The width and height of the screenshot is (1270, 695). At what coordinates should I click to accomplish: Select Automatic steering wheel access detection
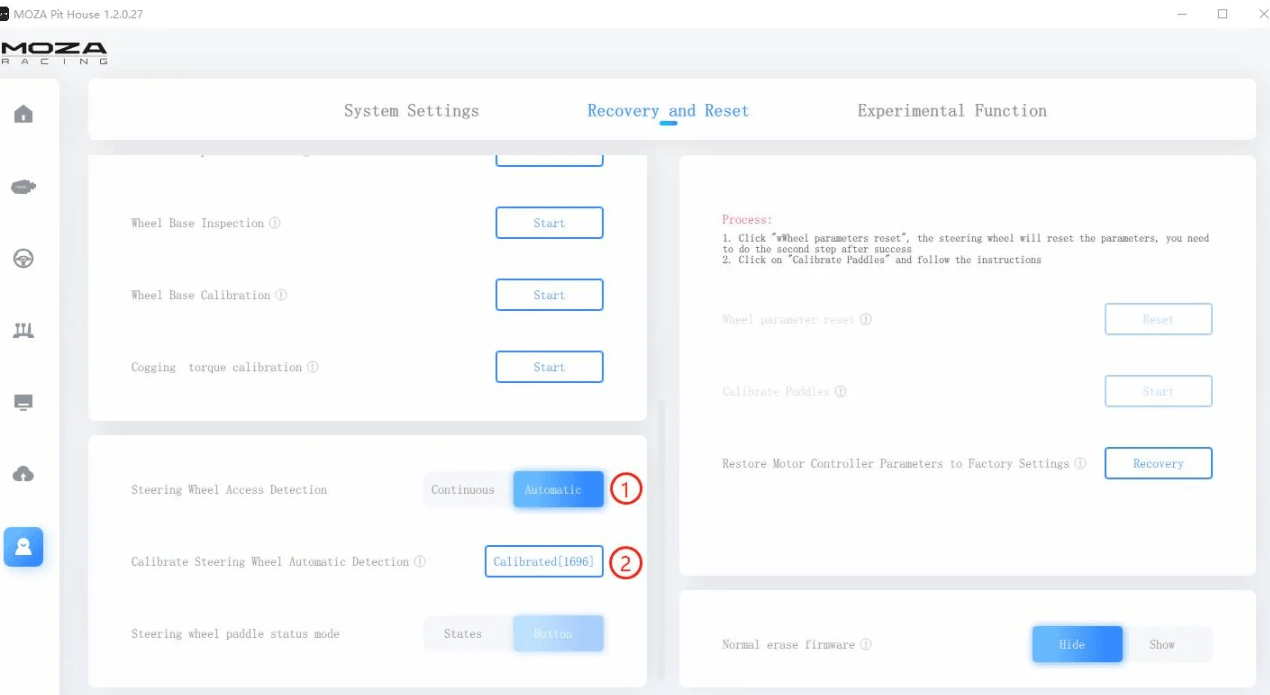[x=558, y=490]
